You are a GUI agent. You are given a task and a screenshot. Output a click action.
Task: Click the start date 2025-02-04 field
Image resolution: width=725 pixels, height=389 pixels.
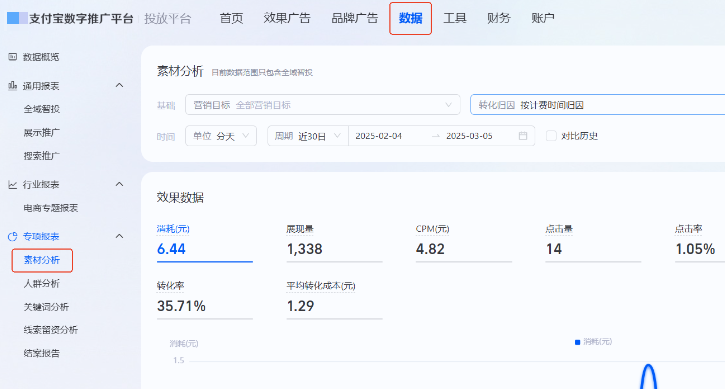point(379,136)
